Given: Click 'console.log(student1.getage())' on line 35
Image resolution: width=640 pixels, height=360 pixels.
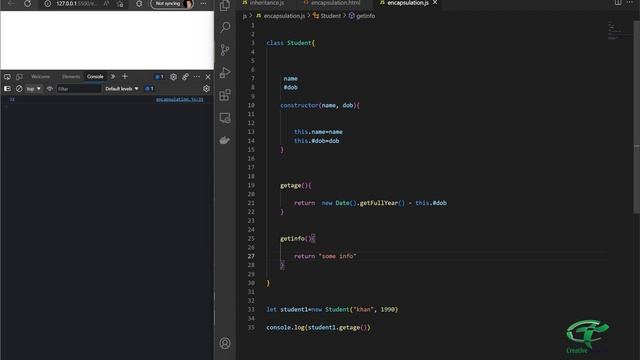Looking at the screenshot, I should (318, 327).
